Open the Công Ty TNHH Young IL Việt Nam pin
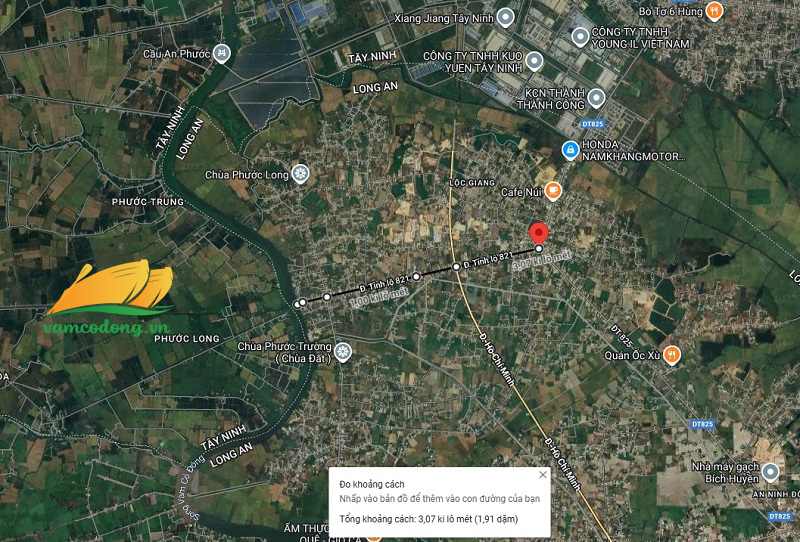 click(x=580, y=37)
